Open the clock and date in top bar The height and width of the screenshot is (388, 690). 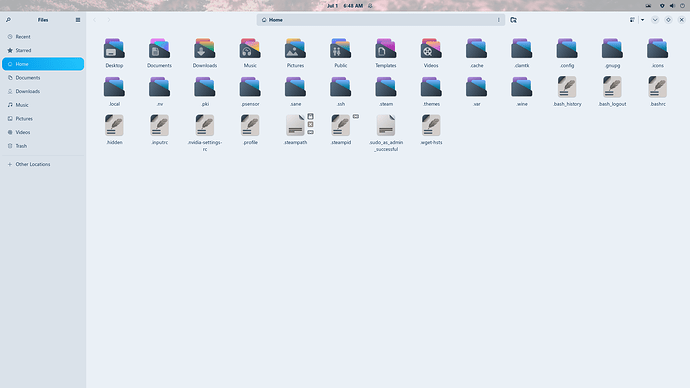click(345, 6)
